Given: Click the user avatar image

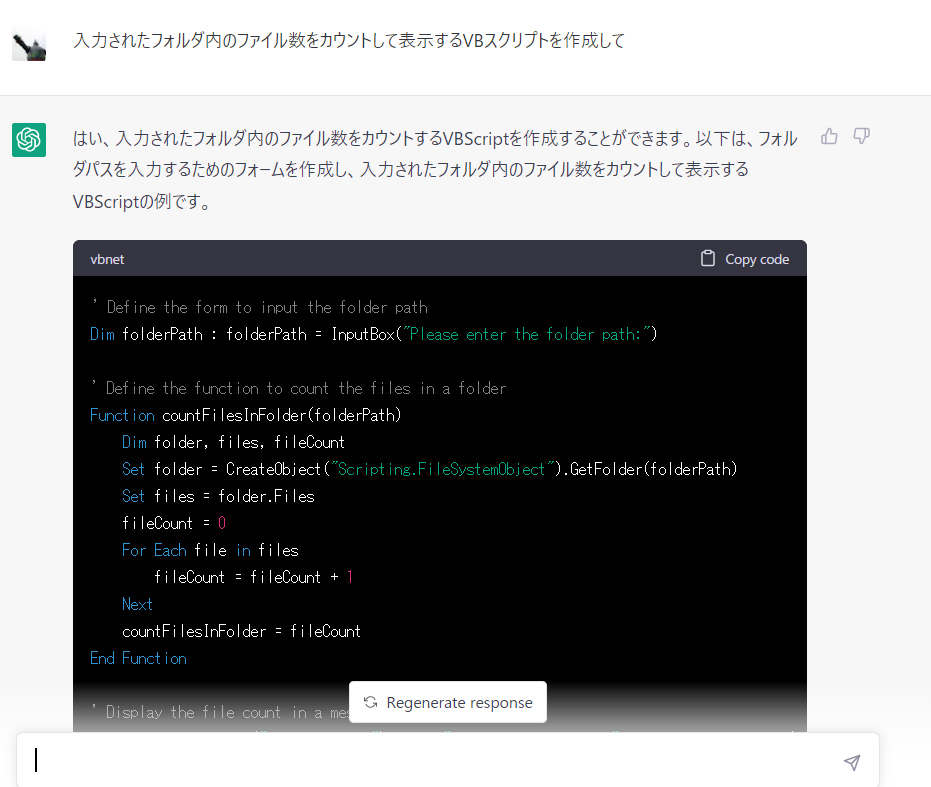Looking at the screenshot, I should (29, 45).
